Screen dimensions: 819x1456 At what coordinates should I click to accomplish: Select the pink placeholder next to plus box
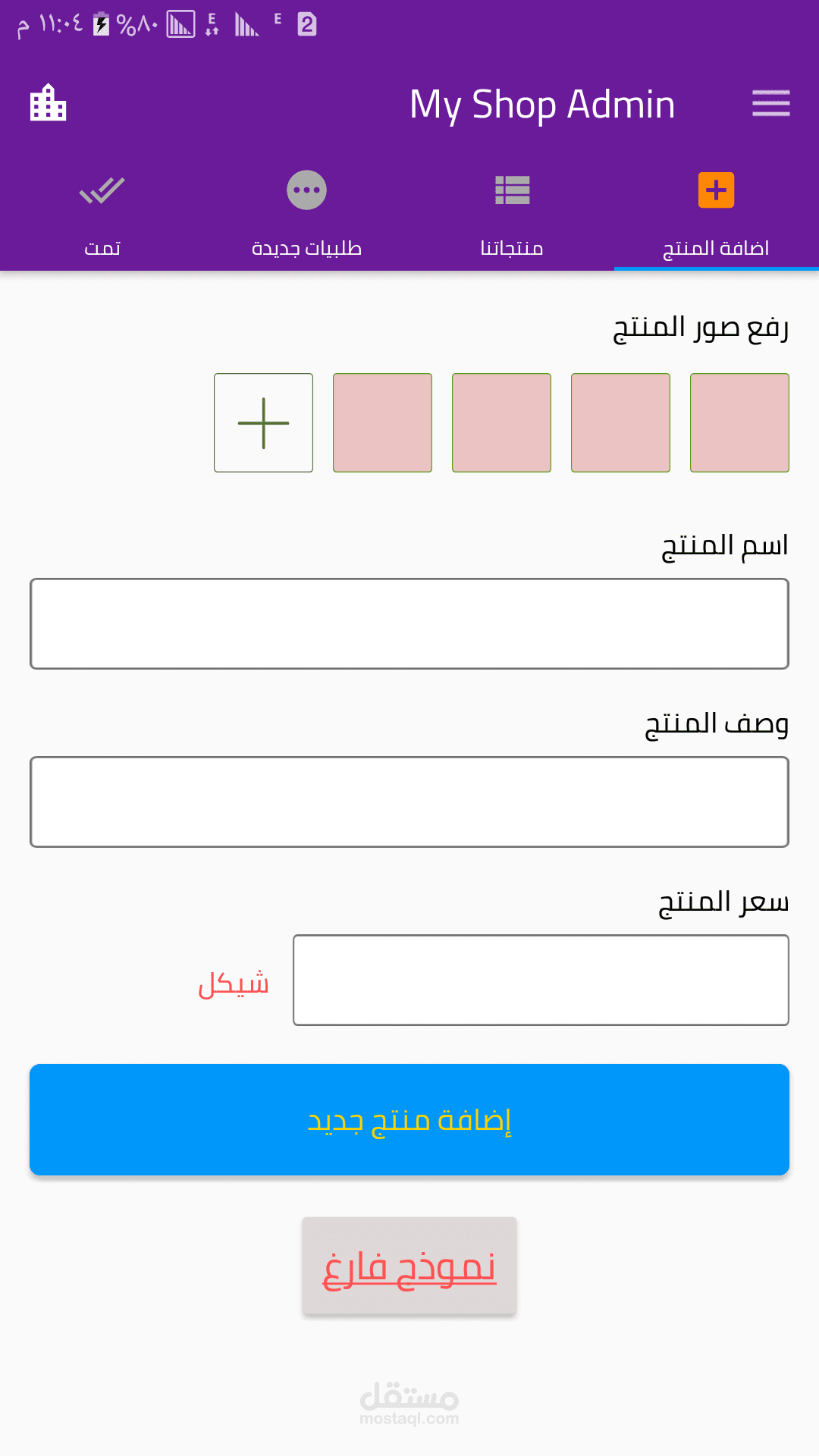(382, 422)
